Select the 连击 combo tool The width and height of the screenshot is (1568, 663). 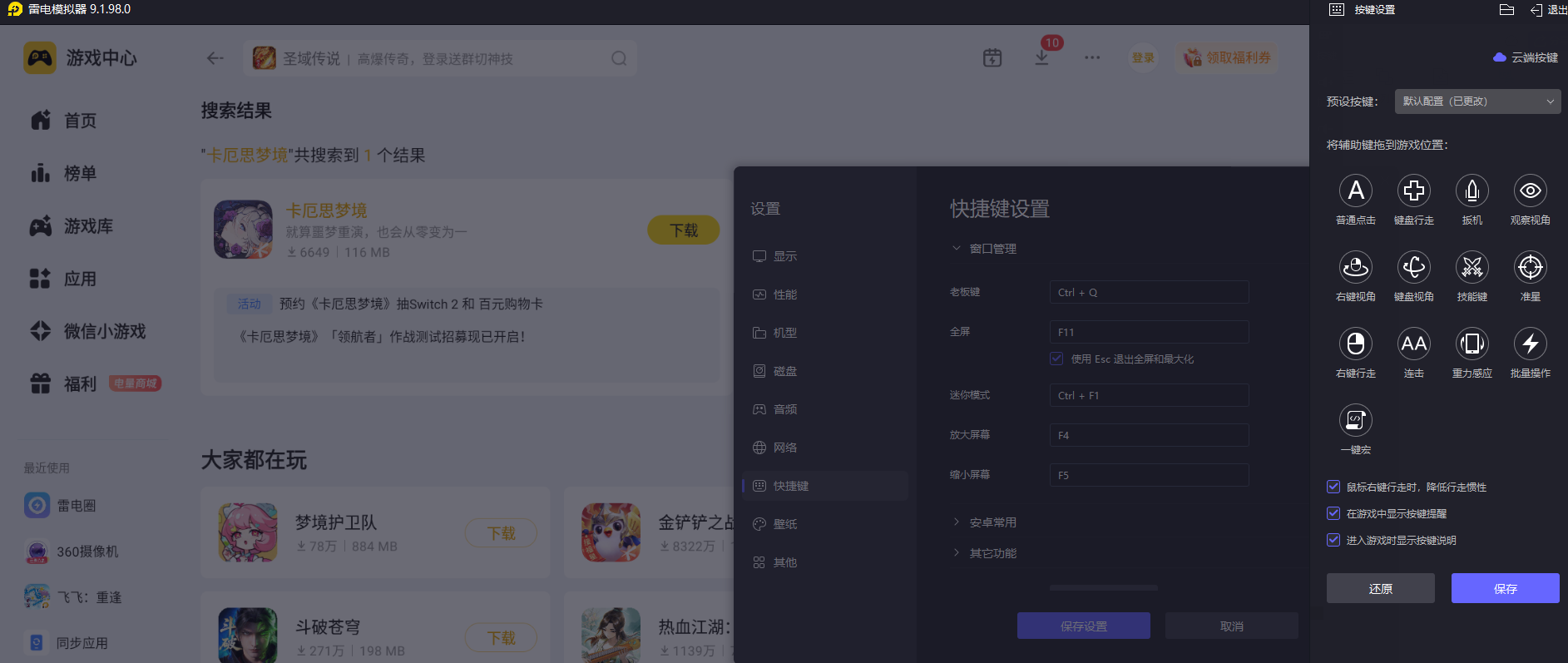pyautogui.click(x=1414, y=344)
